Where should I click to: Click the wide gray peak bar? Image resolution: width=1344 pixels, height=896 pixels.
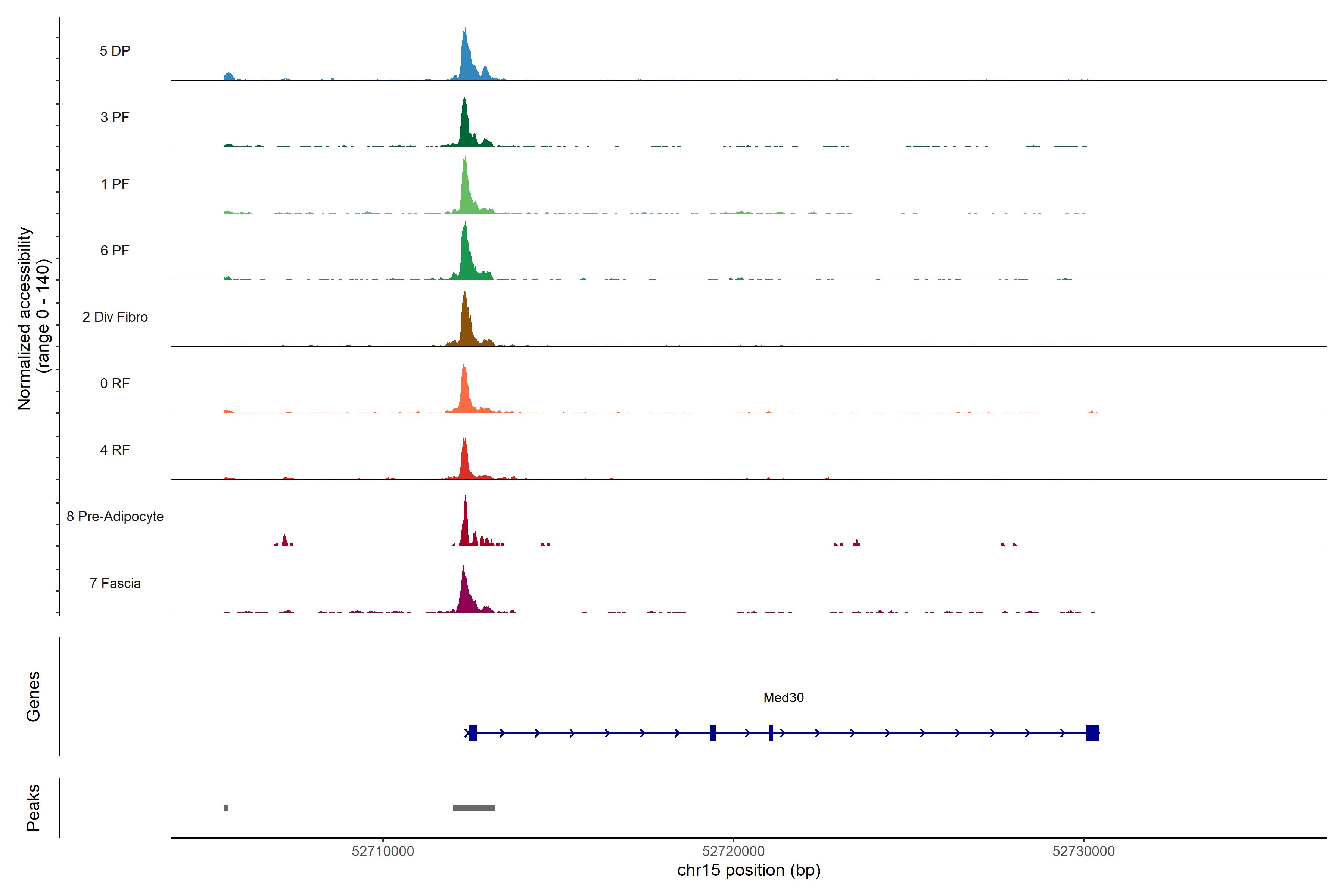click(x=473, y=808)
